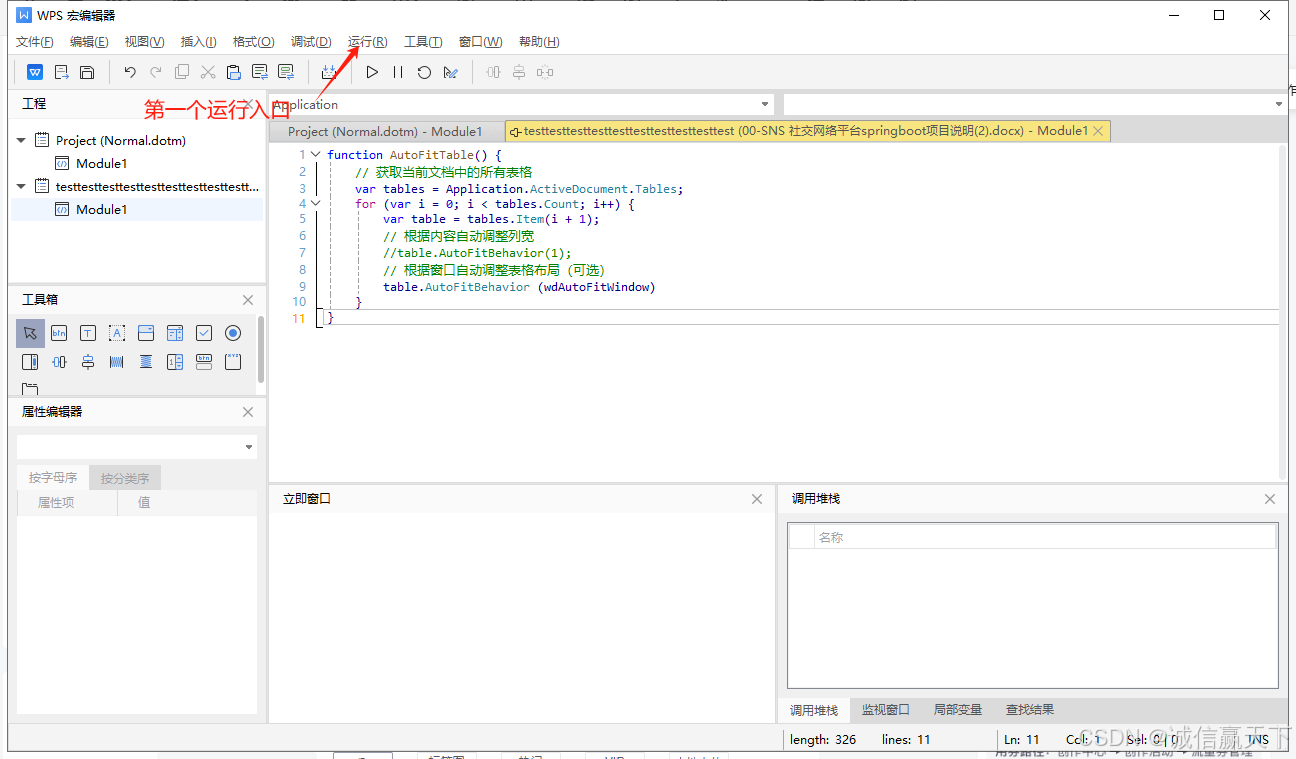
Task: Undo the last edit
Action: (x=130, y=72)
